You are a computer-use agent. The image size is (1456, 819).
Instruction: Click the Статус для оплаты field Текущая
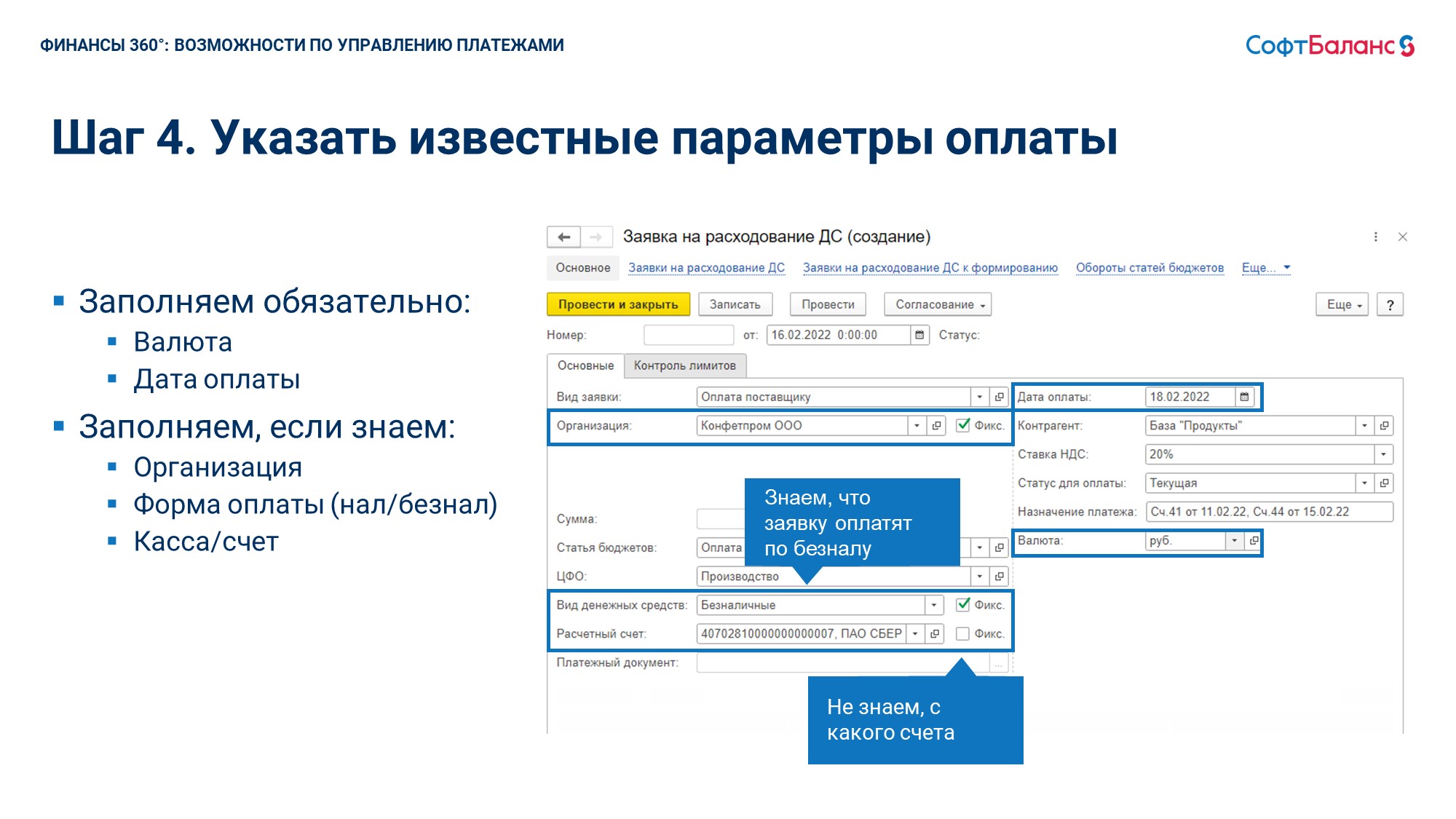tap(1251, 483)
